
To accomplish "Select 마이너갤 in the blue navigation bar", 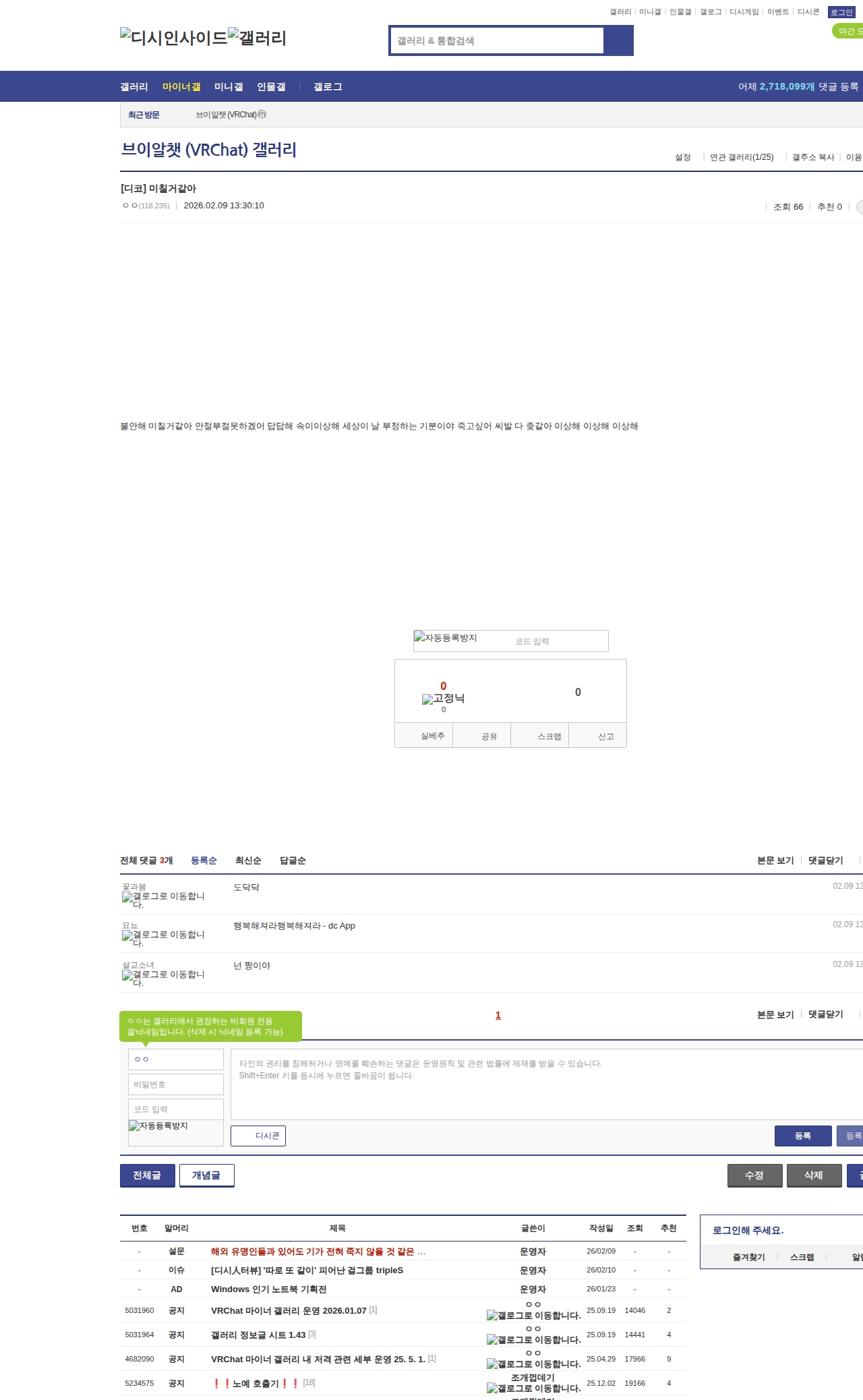I will coord(181,87).
